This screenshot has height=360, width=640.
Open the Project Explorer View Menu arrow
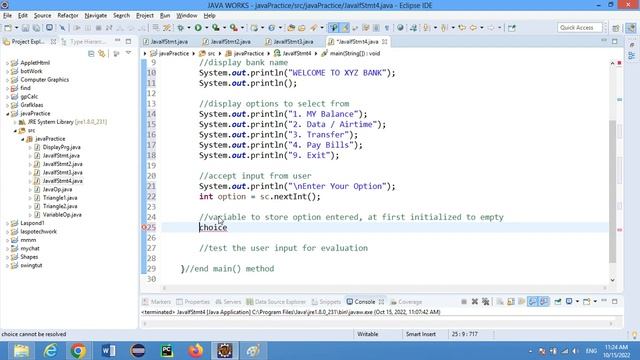pyautogui.click(x=129, y=53)
